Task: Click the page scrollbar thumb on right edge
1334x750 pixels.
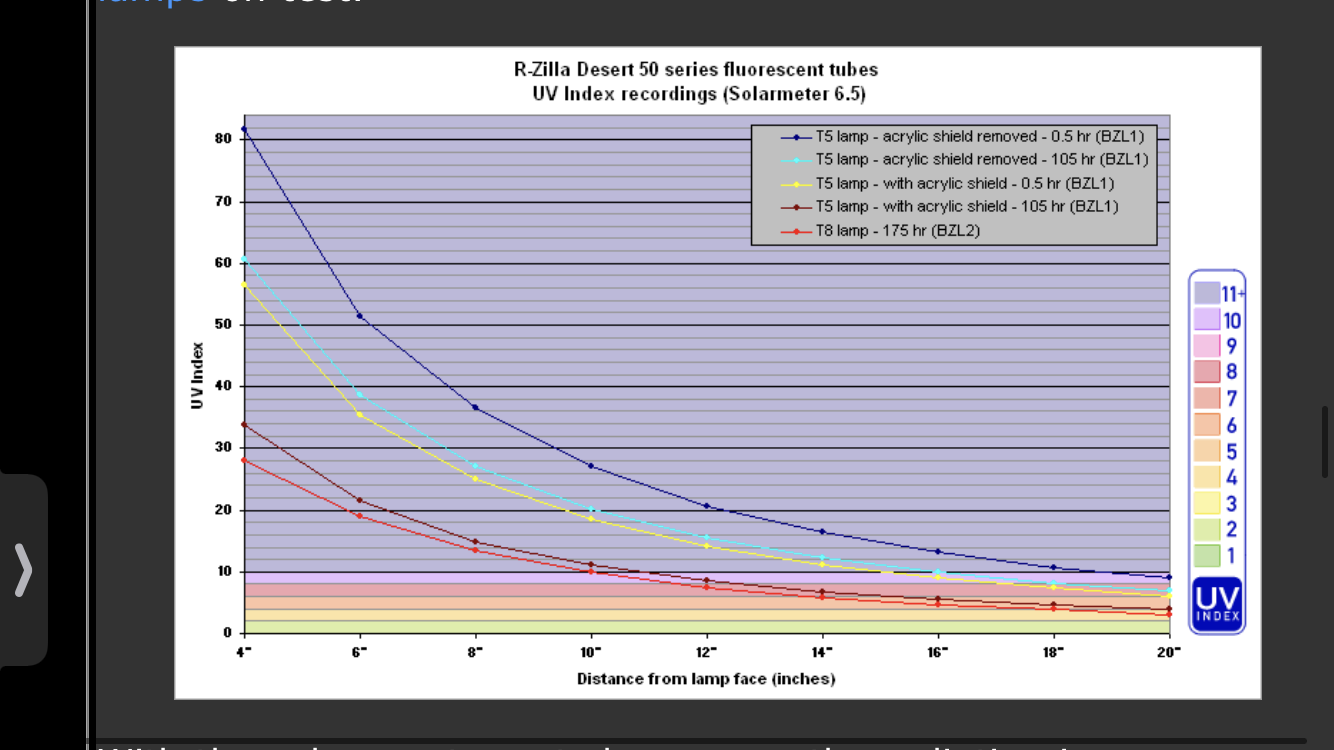Action: tap(1326, 441)
